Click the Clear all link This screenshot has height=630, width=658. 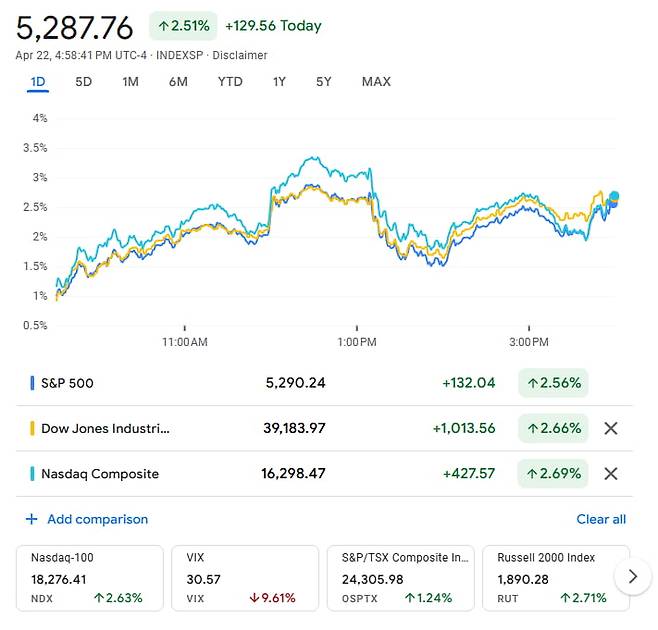601,519
